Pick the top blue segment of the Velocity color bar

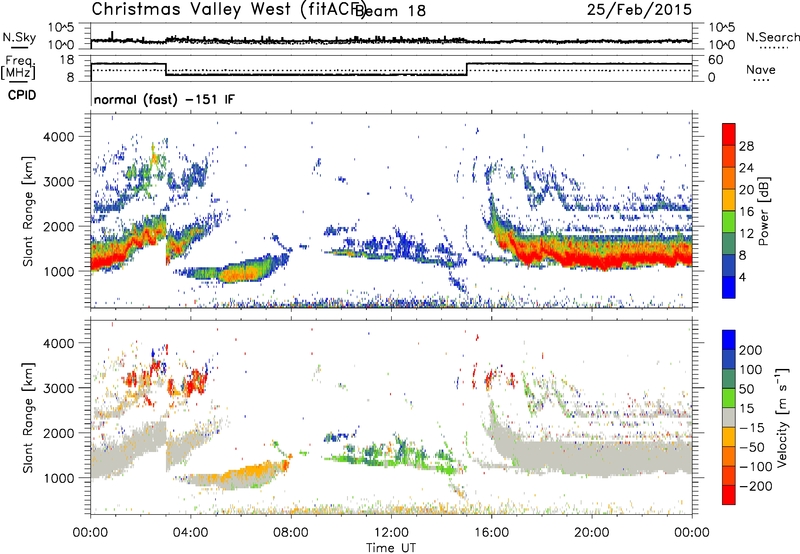point(729,340)
